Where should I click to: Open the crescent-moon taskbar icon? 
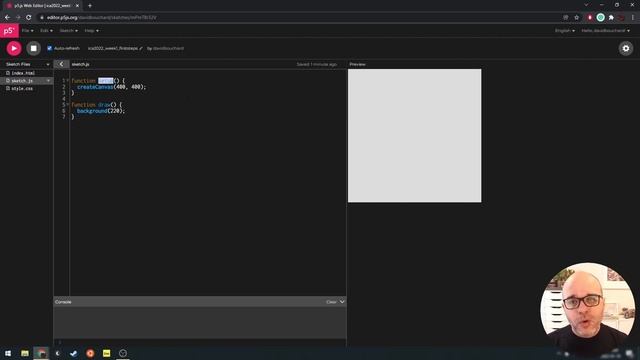(x=58, y=353)
